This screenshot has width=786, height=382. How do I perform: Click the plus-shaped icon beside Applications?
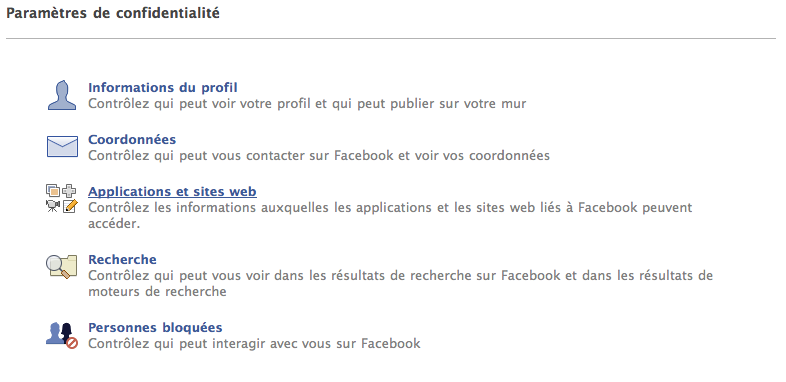click(69, 190)
